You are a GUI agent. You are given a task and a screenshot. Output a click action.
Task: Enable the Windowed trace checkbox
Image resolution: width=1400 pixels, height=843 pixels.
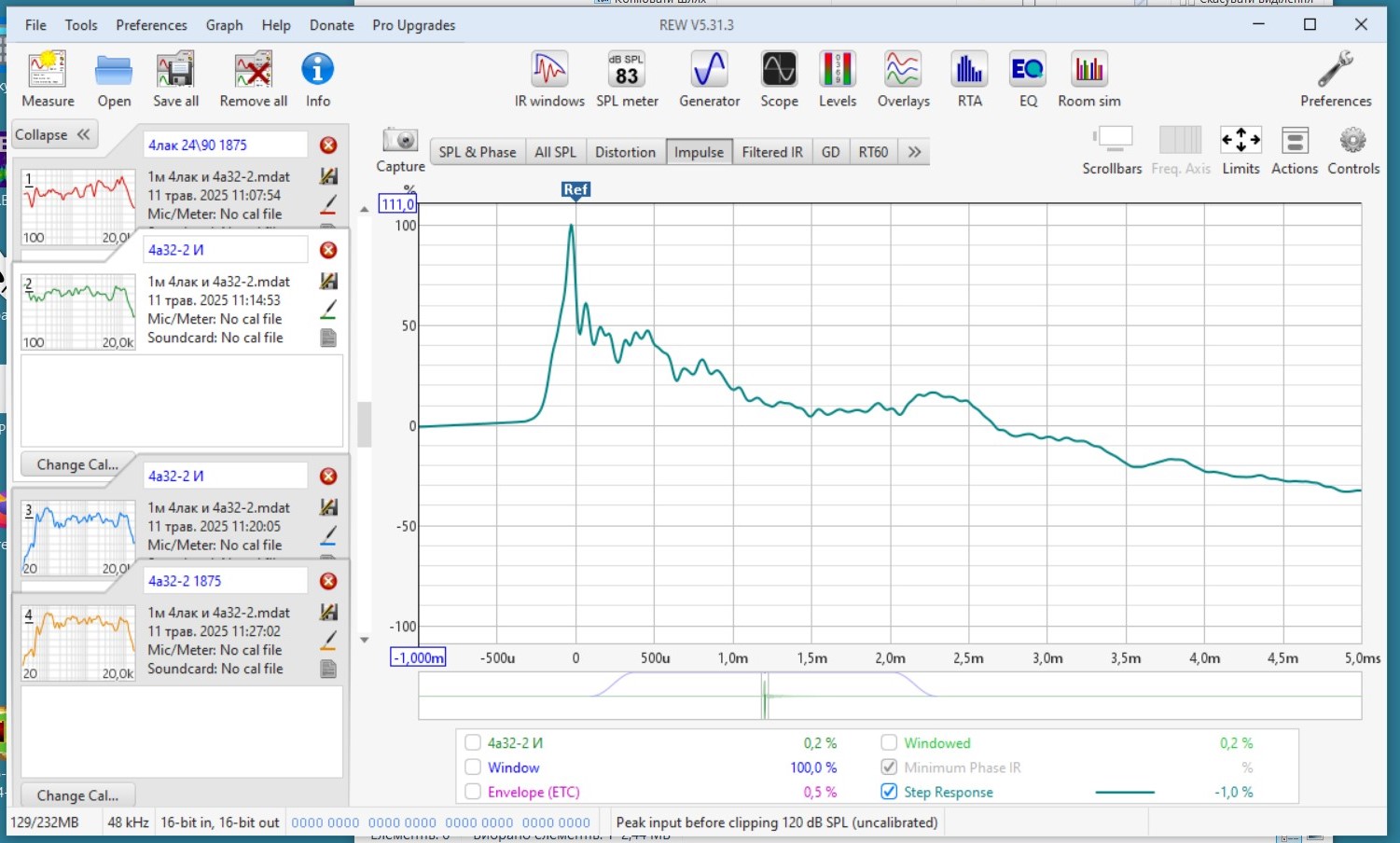[x=889, y=743]
